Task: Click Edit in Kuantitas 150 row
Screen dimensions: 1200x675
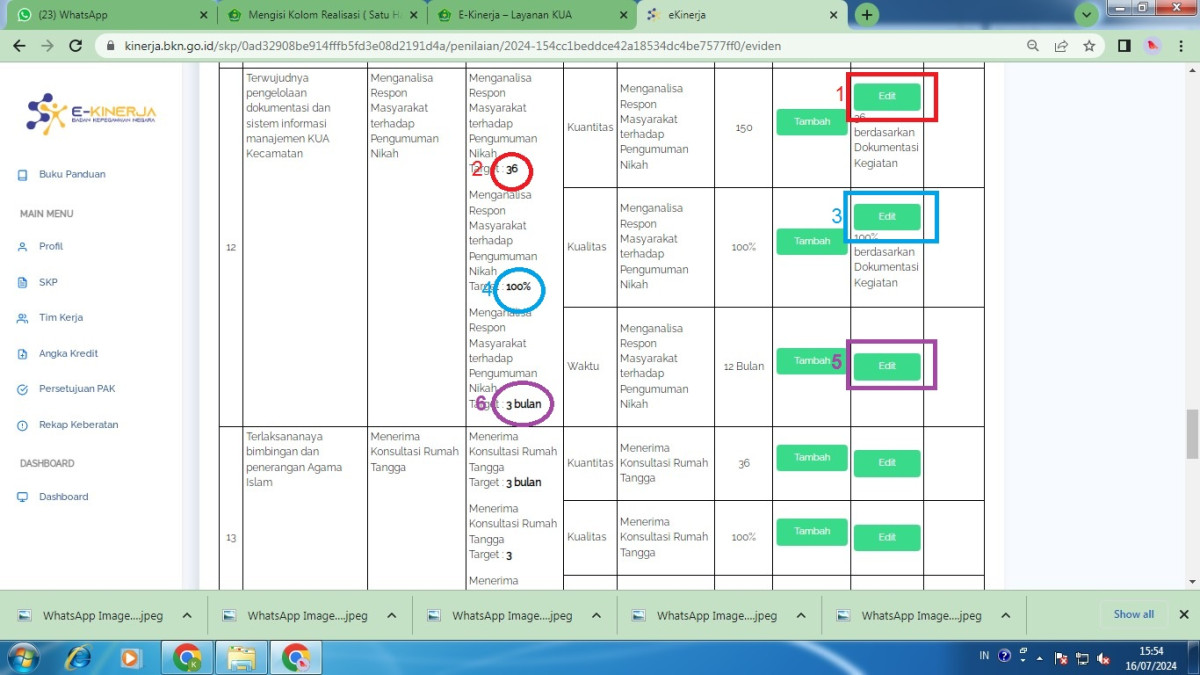Action: [887, 97]
